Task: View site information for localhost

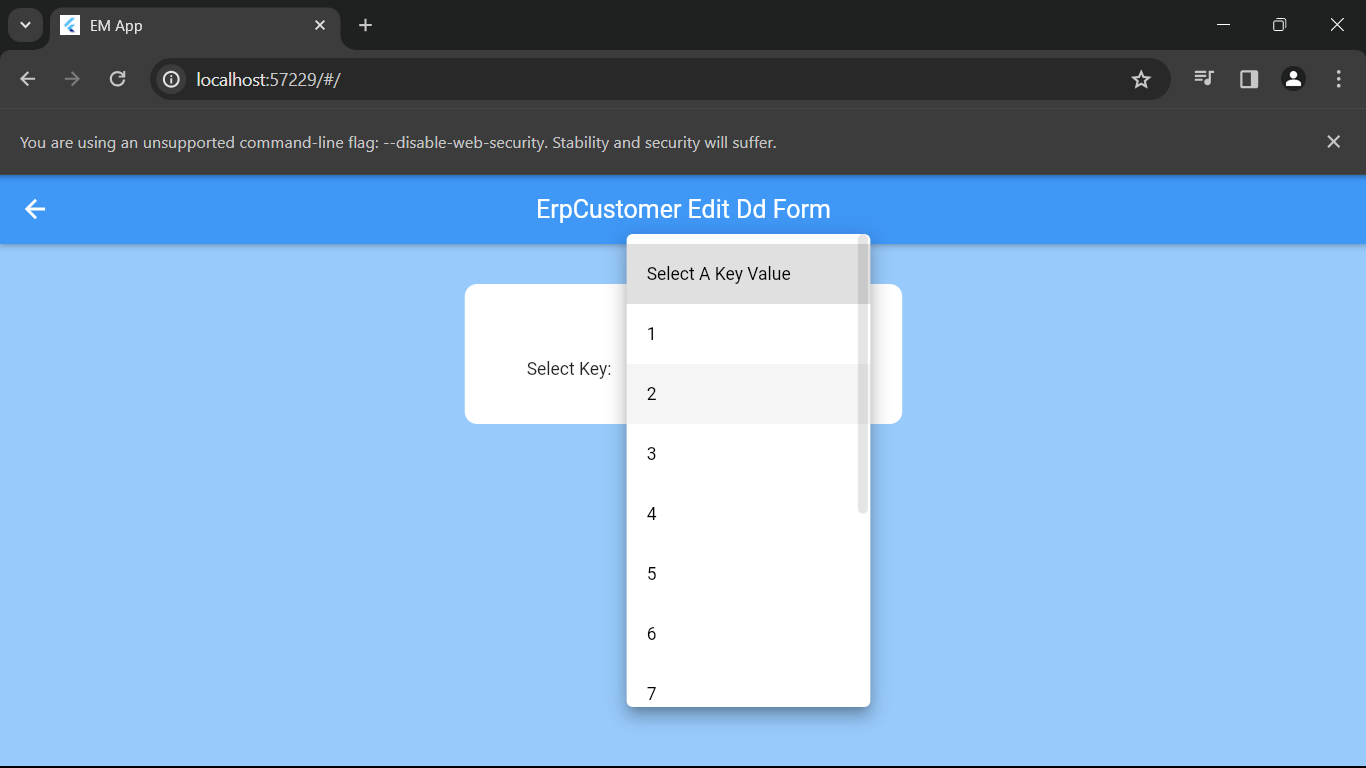Action: point(172,79)
